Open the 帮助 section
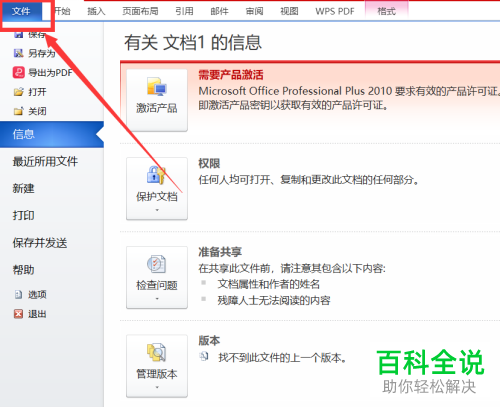The height and width of the screenshot is (407, 500). (23, 270)
